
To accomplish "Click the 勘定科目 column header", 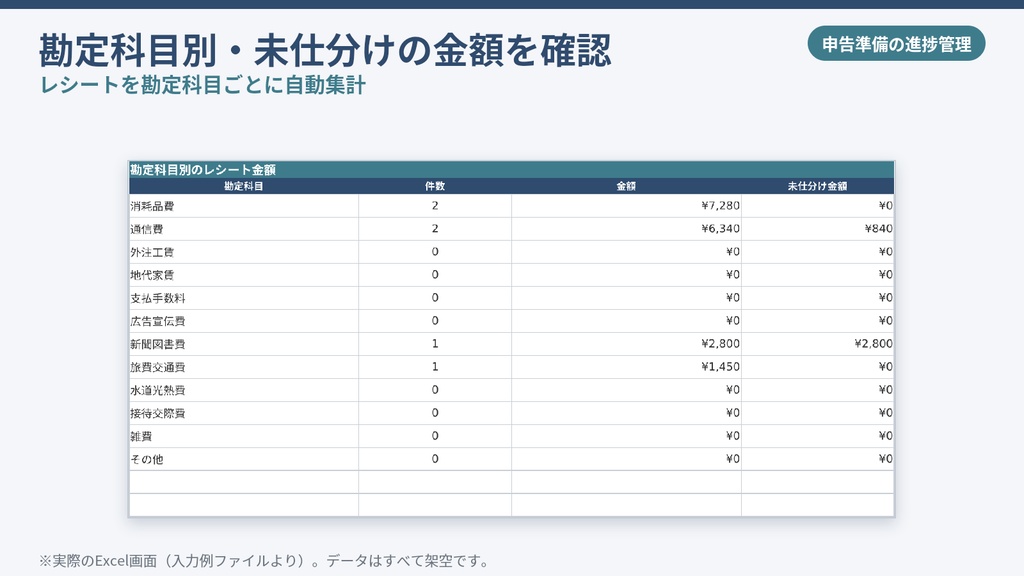I will click(244, 186).
